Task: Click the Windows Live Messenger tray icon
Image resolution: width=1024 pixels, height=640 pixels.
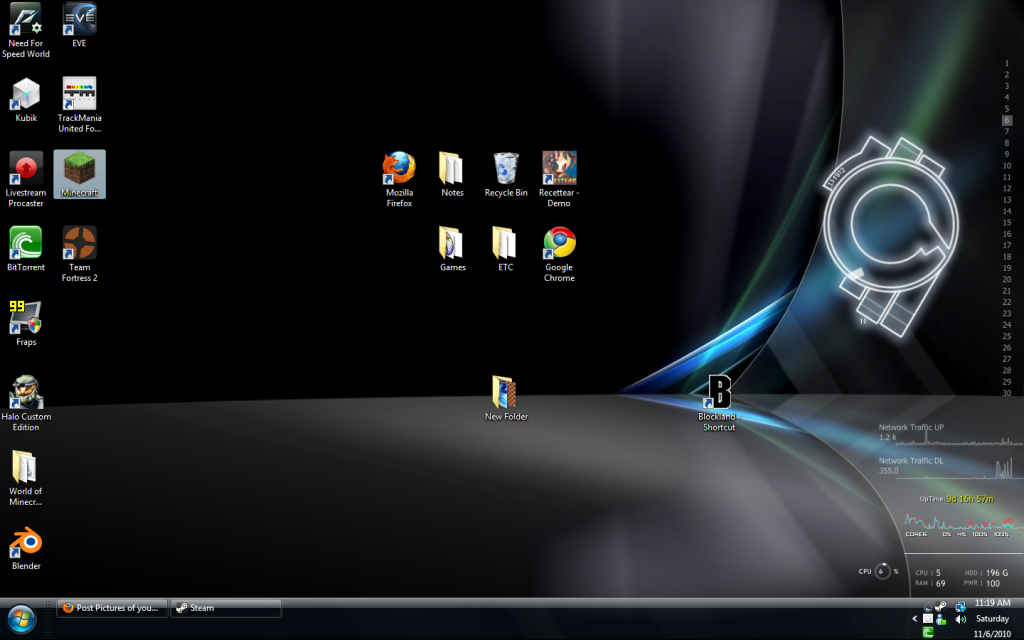Action: [941, 619]
